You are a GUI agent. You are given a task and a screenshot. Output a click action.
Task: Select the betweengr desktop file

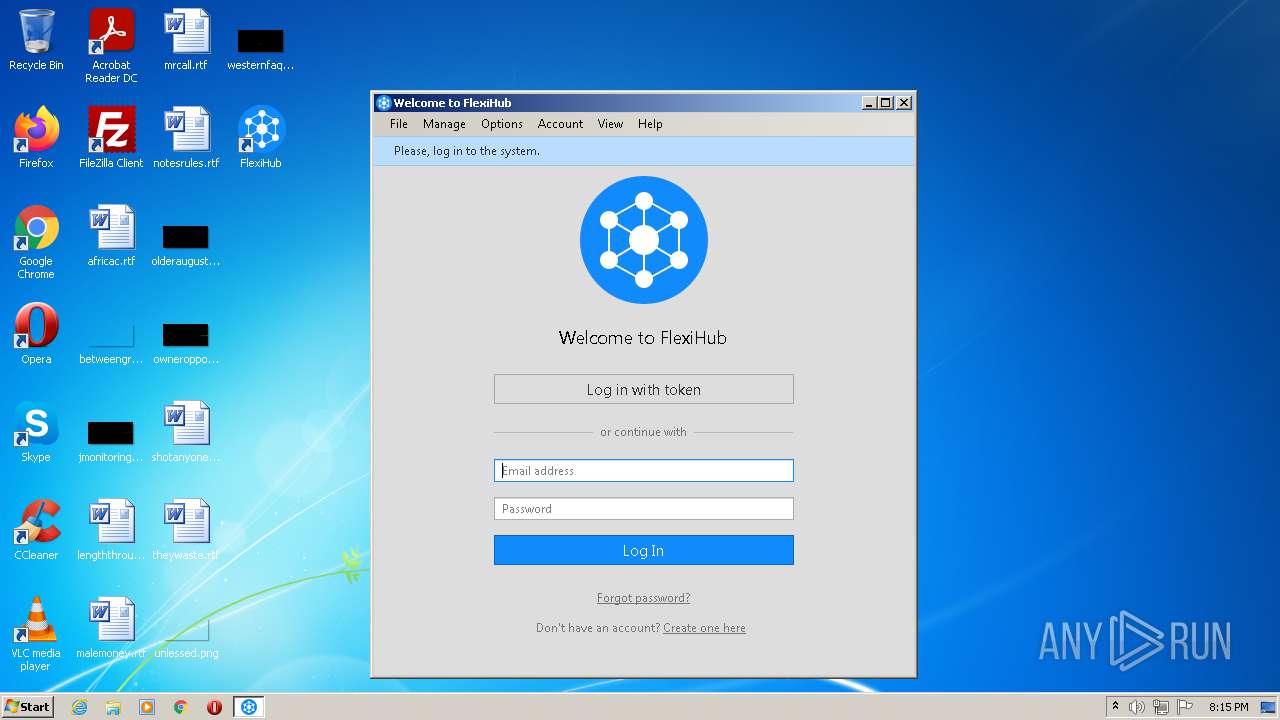tap(111, 343)
